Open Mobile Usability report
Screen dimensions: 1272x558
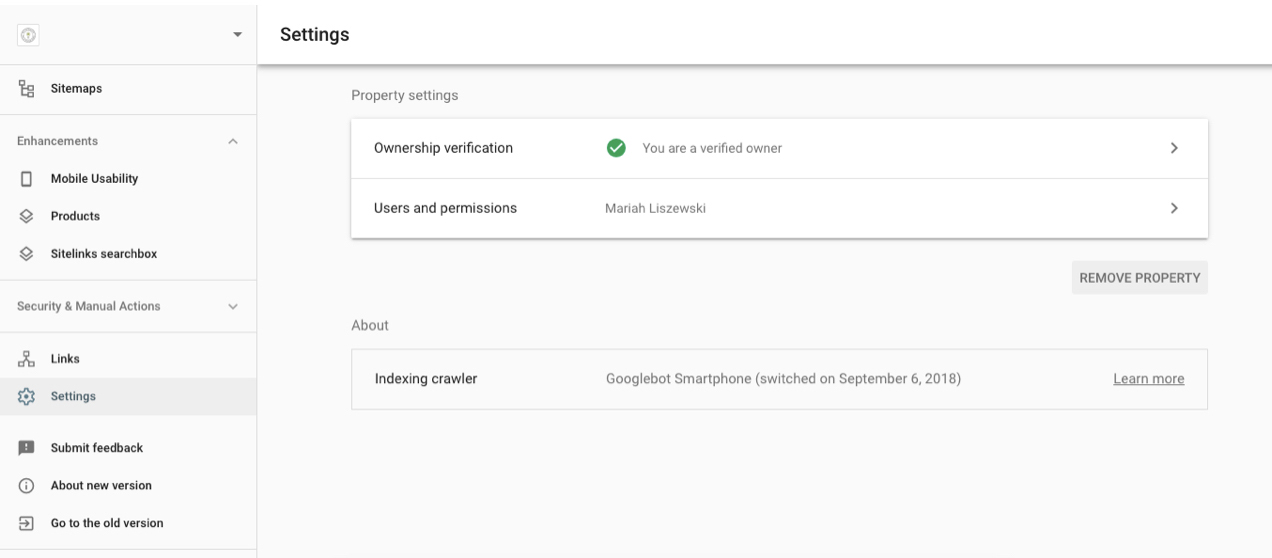(94, 179)
